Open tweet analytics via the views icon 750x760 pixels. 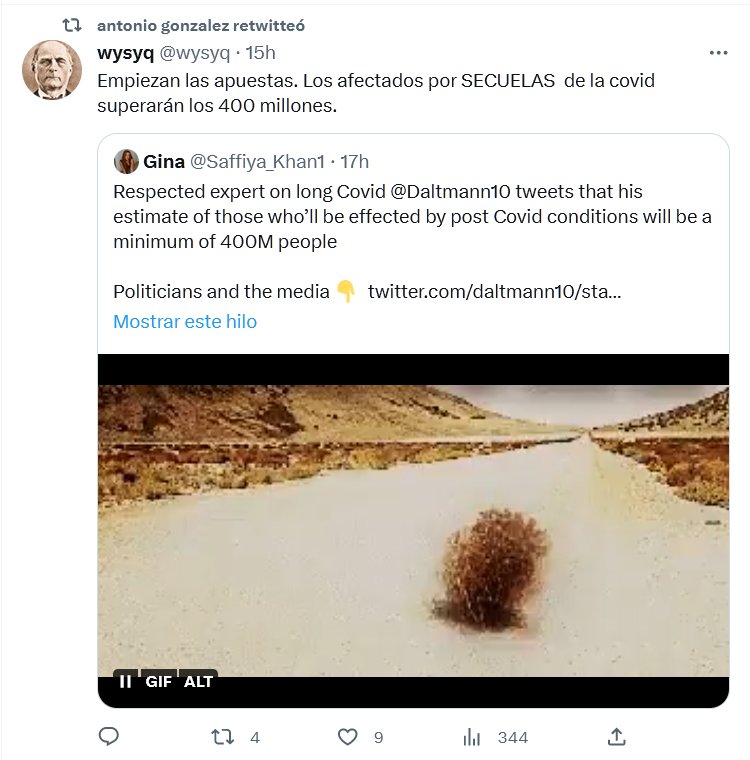tap(472, 737)
